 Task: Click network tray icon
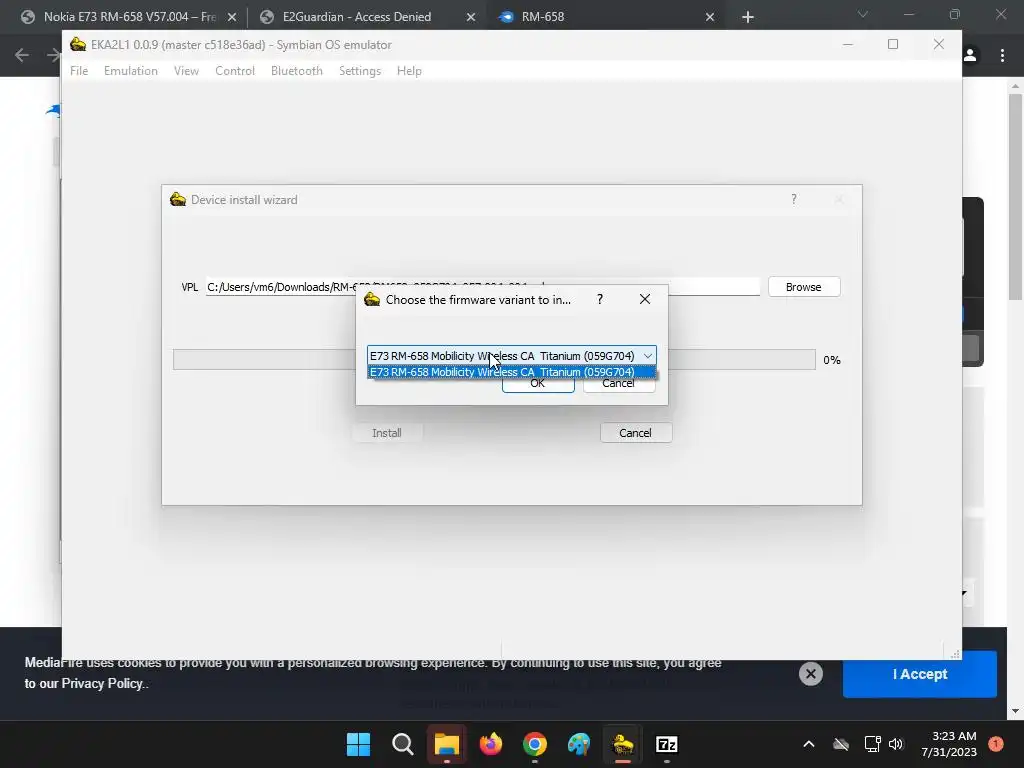872,744
